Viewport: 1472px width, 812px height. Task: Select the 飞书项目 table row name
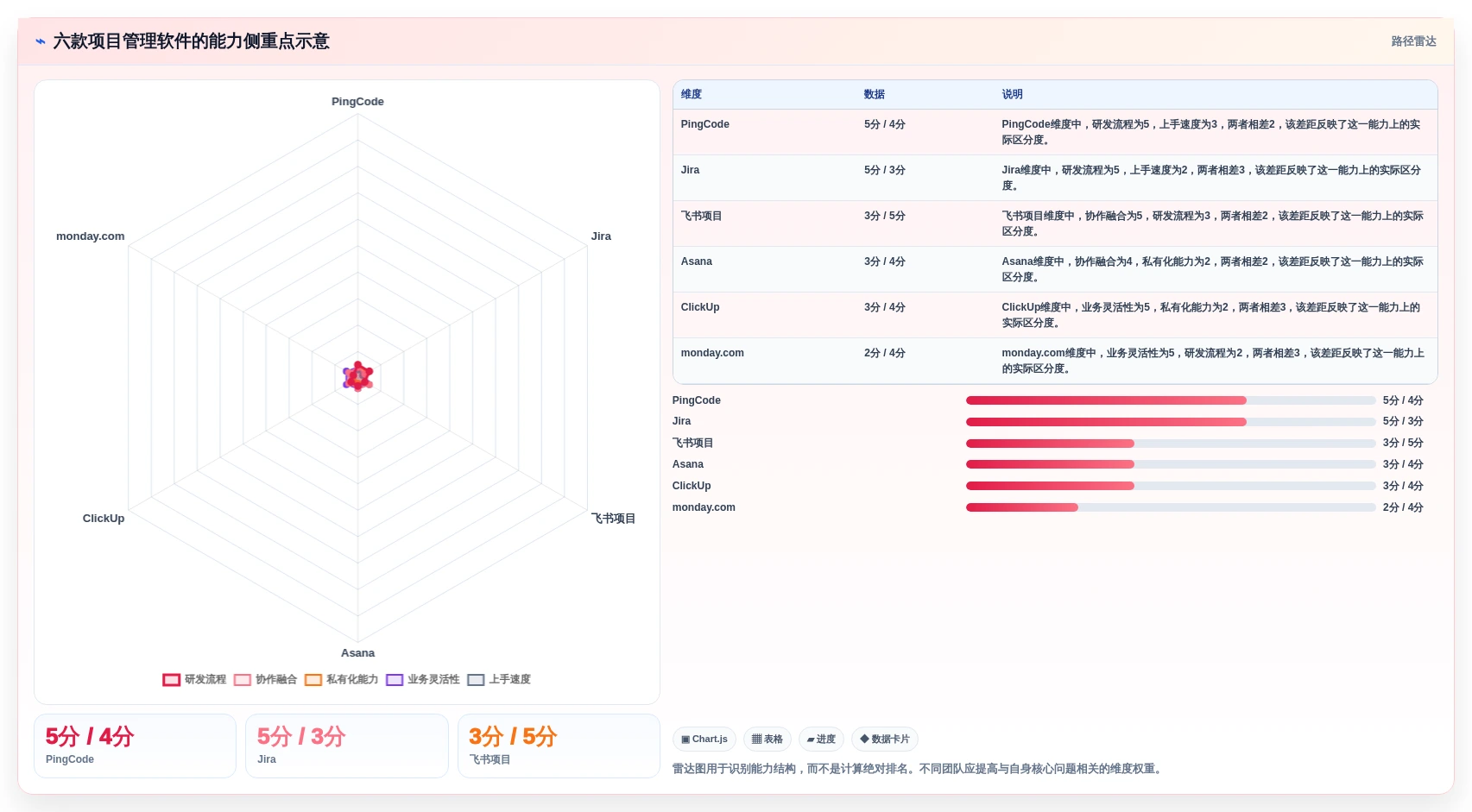(x=701, y=216)
